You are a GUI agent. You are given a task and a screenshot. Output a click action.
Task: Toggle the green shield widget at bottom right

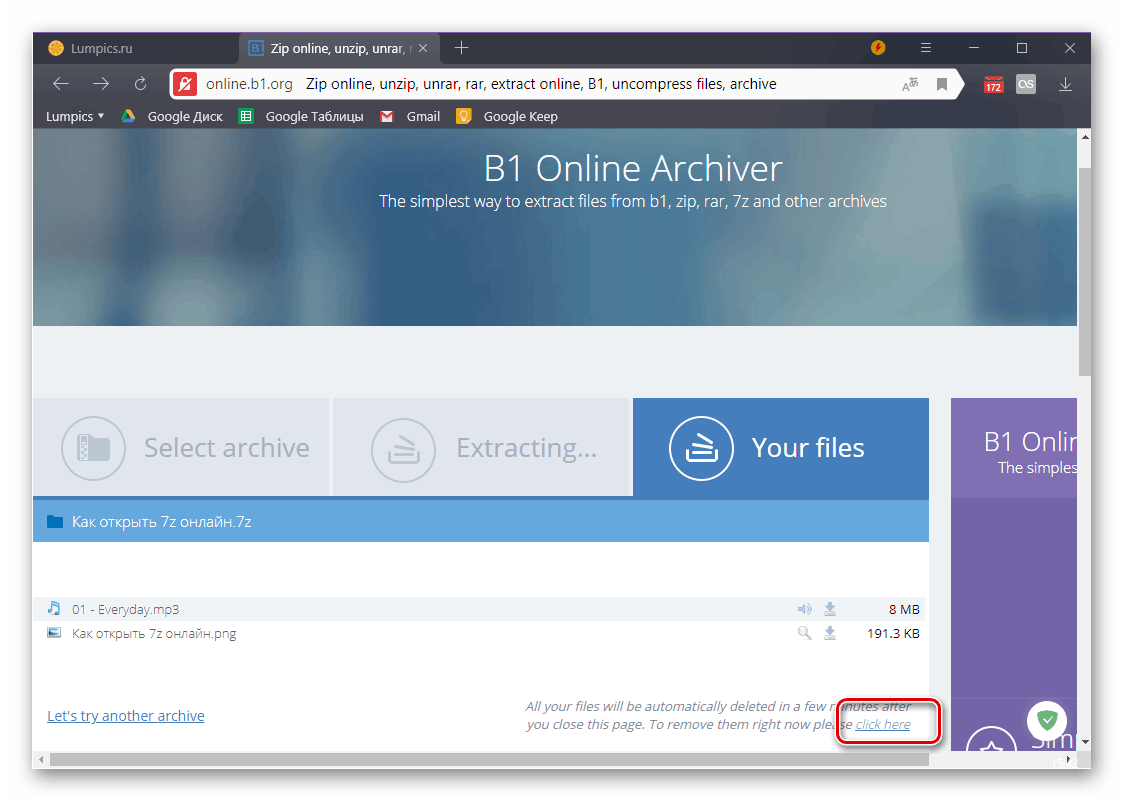tap(1046, 720)
